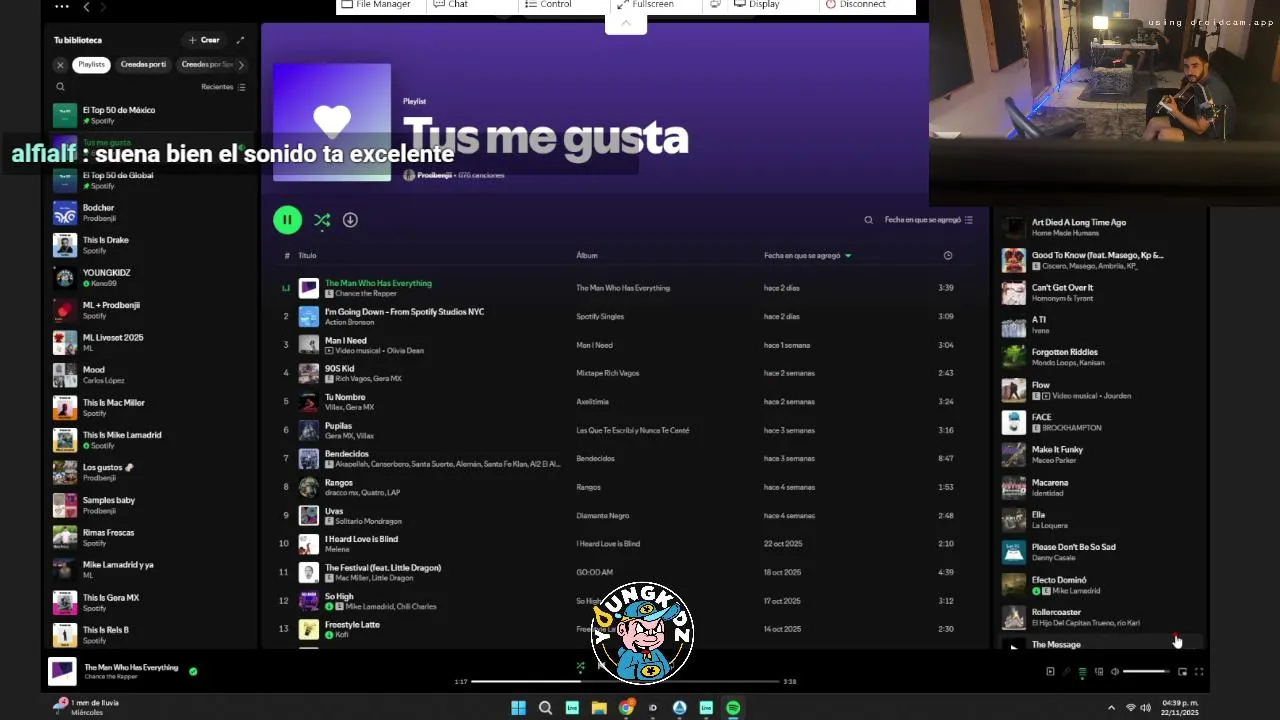Screen dimensions: 1280x720
Task: Open the Recientes sort dropdown
Action: [223, 87]
